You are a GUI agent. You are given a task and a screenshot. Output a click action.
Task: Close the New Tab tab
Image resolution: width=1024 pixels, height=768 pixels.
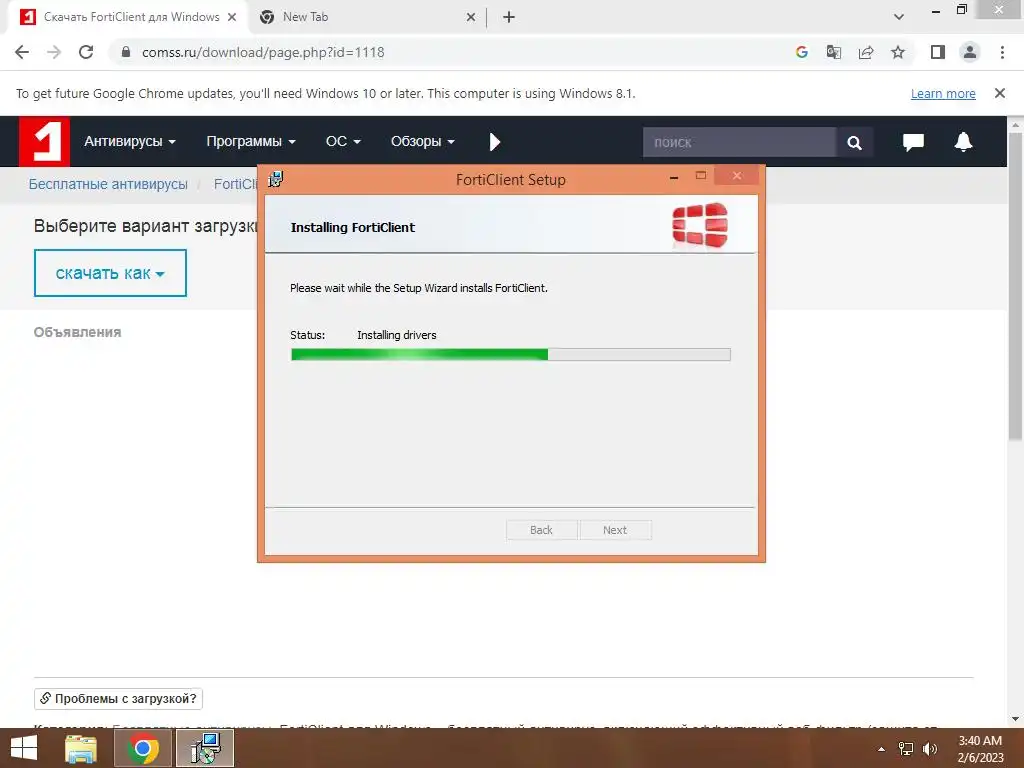[x=471, y=17]
